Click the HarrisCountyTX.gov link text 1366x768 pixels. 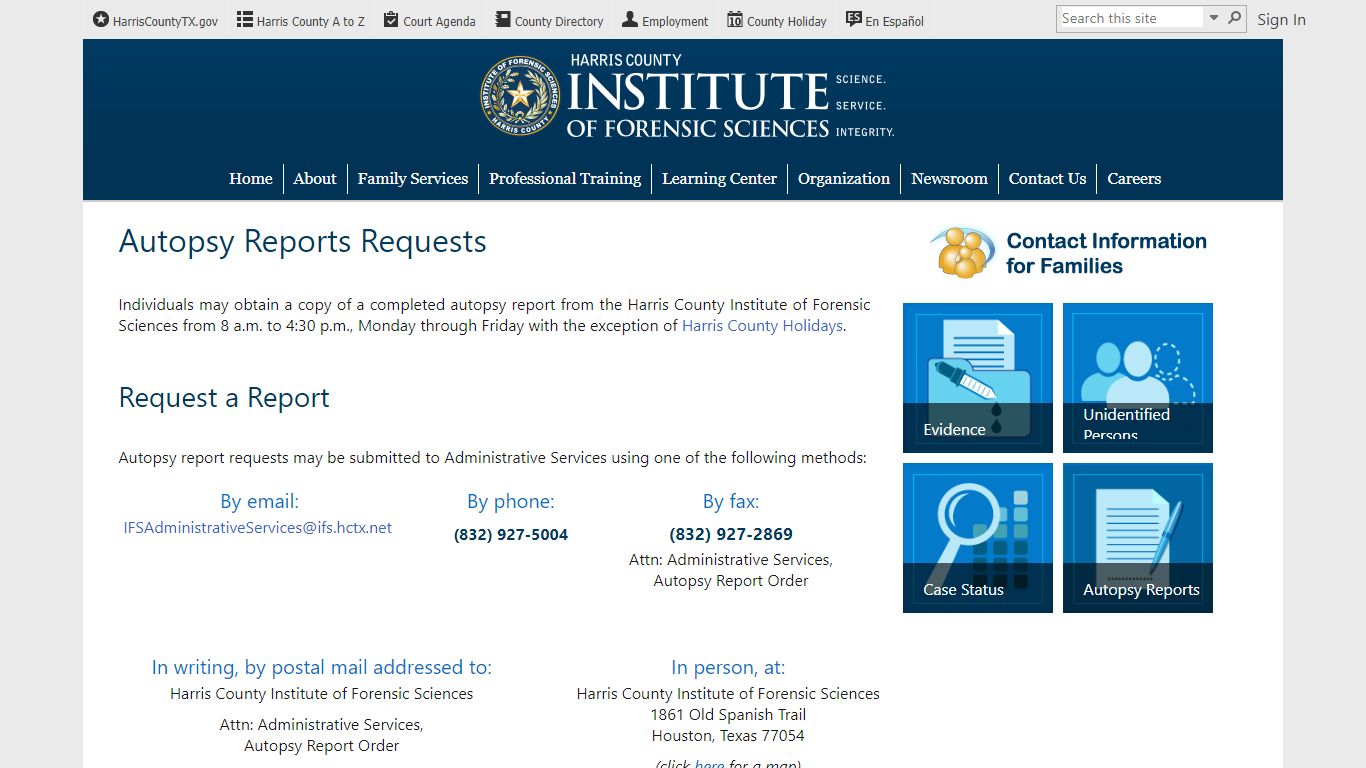click(x=165, y=21)
